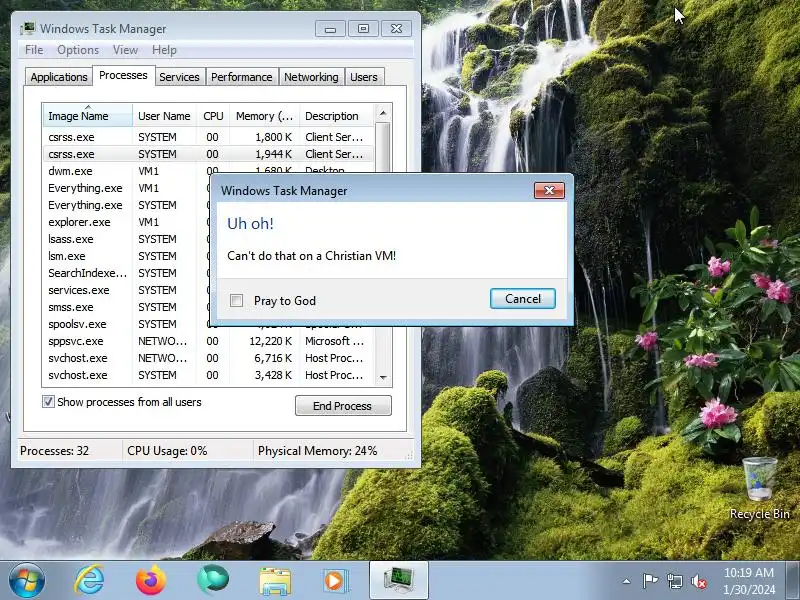Switch to the Applications tab
800x600 pixels.
pos(59,77)
